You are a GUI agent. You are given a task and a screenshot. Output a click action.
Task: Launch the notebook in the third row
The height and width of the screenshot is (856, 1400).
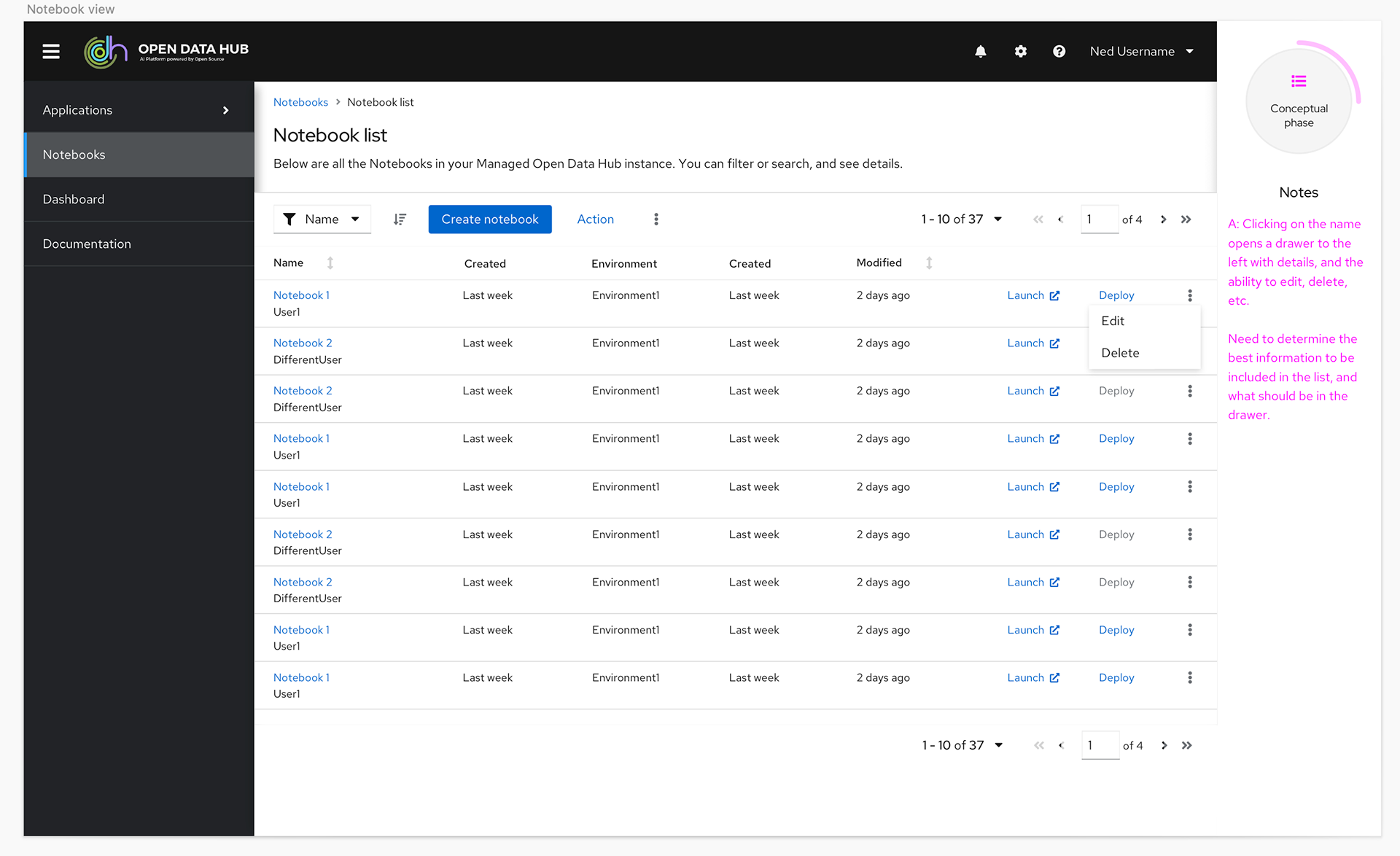coord(1033,391)
